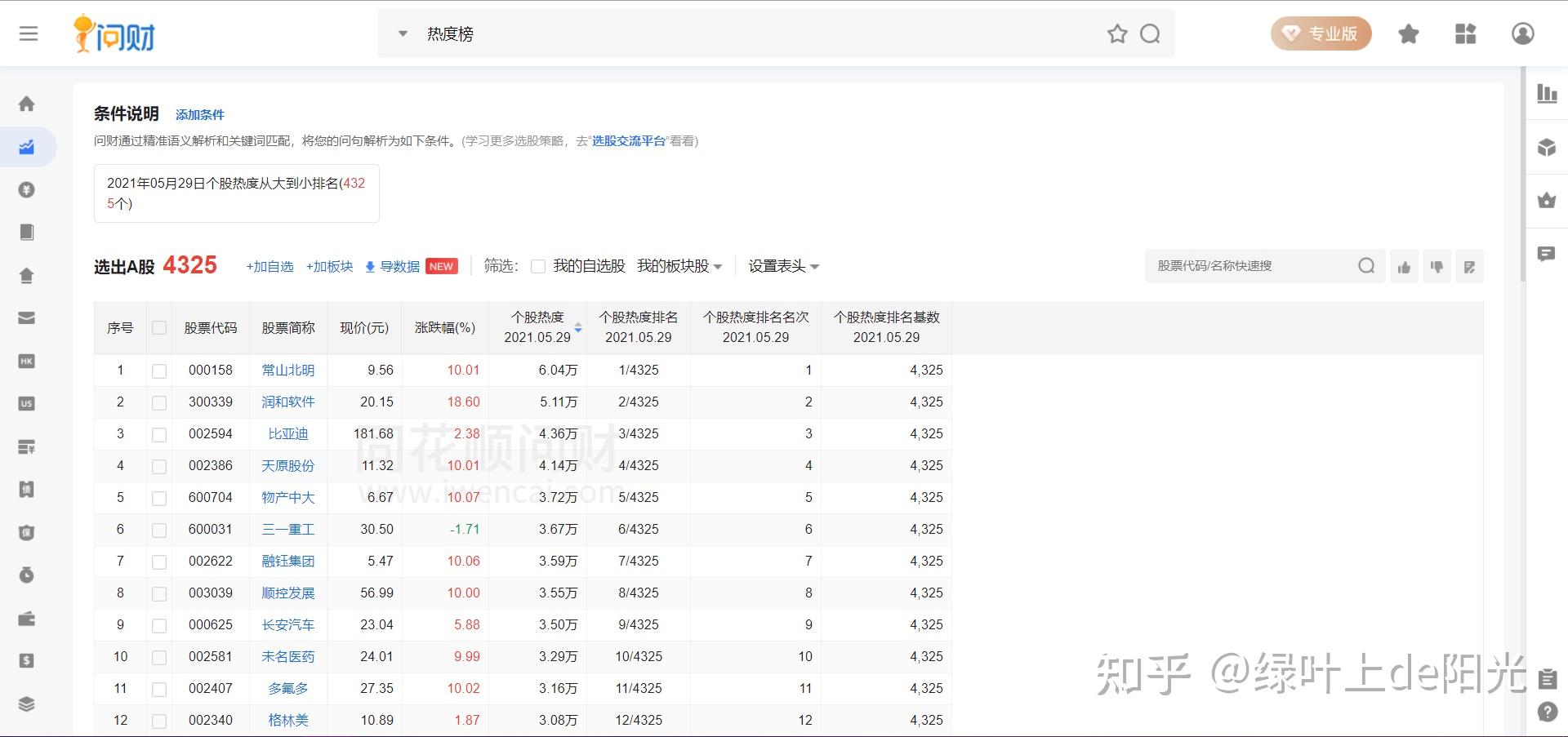This screenshot has width=1568, height=737.
Task: Click the 股票代码 column header
Action: click(211, 327)
